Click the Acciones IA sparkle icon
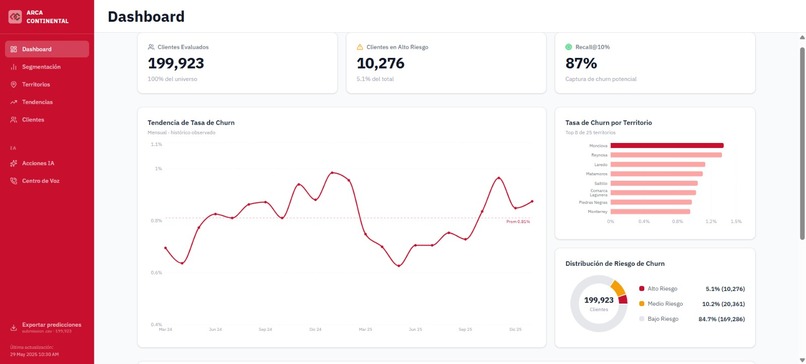The height and width of the screenshot is (364, 806). click(x=14, y=163)
